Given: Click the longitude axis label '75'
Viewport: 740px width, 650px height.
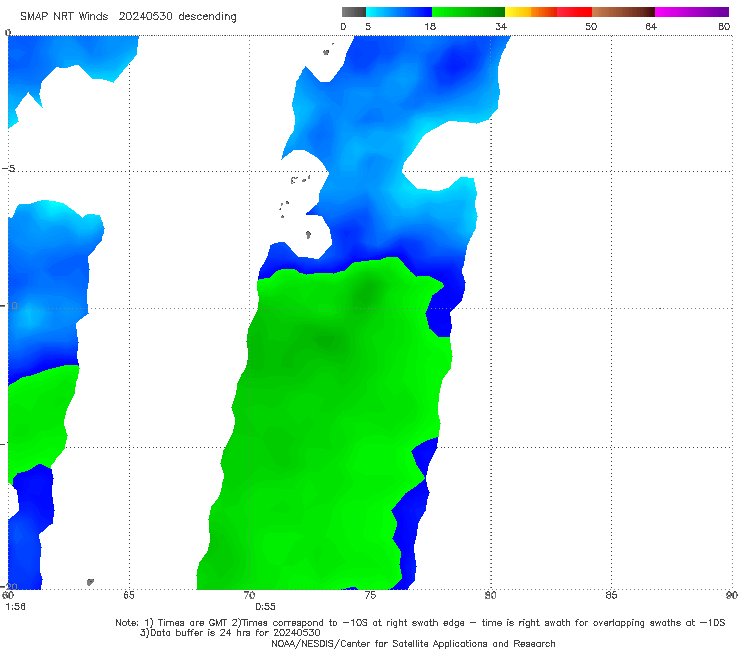Looking at the screenshot, I should 370,595.
